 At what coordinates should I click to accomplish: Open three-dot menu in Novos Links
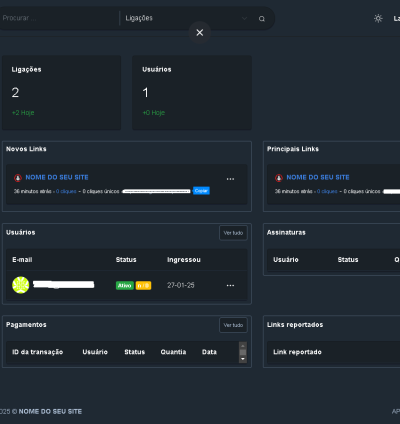pos(230,179)
